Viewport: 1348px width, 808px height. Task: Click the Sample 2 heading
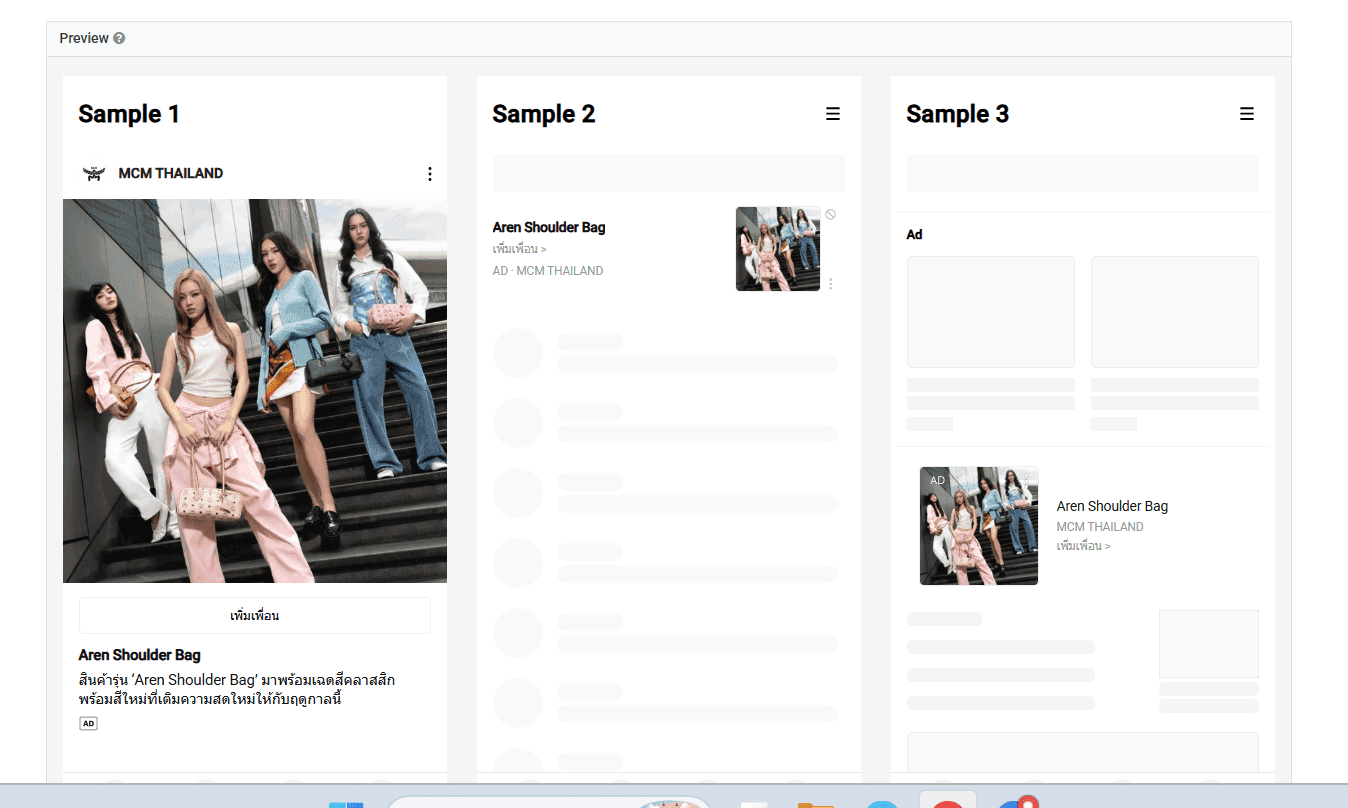click(544, 114)
